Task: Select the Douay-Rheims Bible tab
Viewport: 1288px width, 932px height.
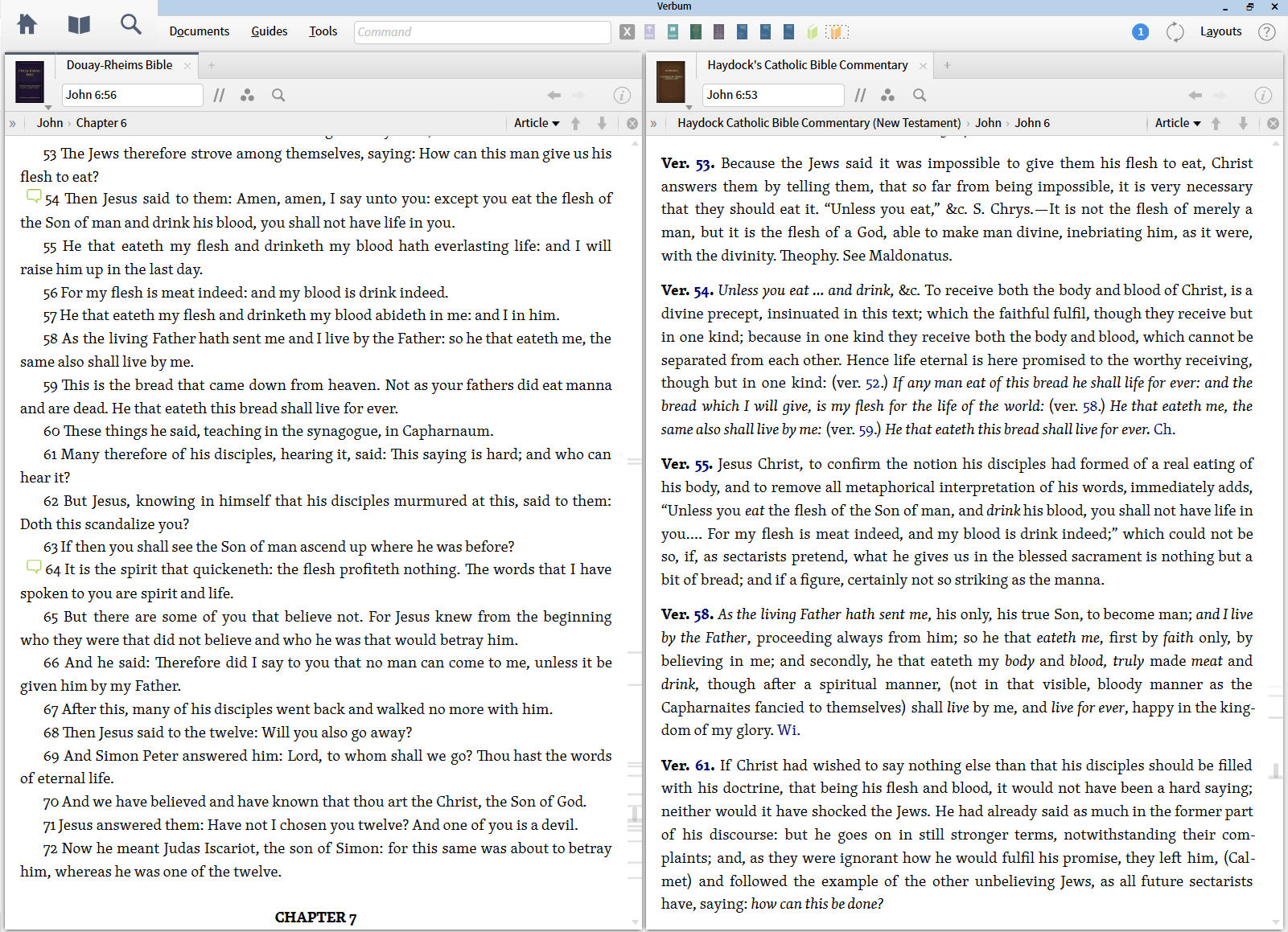Action: coord(119,65)
